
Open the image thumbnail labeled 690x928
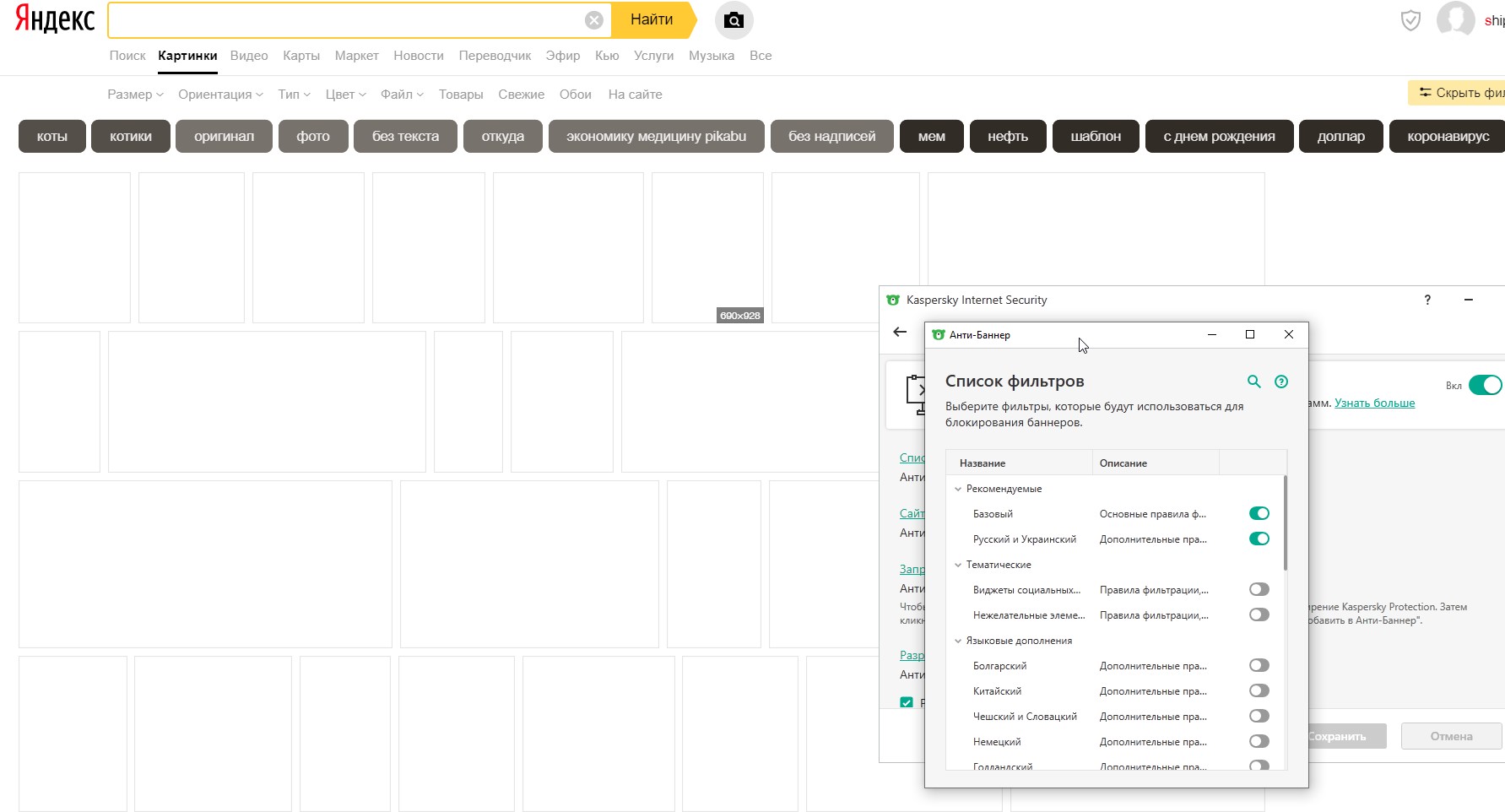[707, 247]
